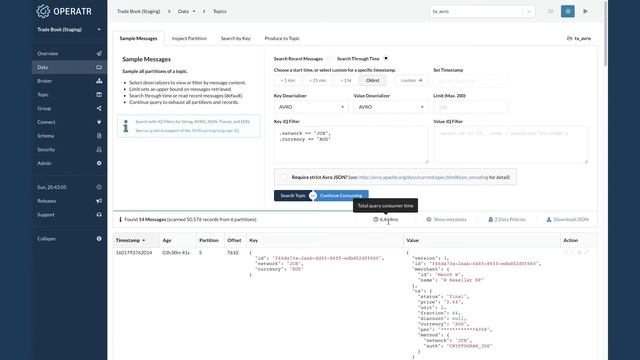Viewport: 640px width, 360px height.
Task: Click the Connect plug icon
Action: pyautogui.click(x=99, y=122)
